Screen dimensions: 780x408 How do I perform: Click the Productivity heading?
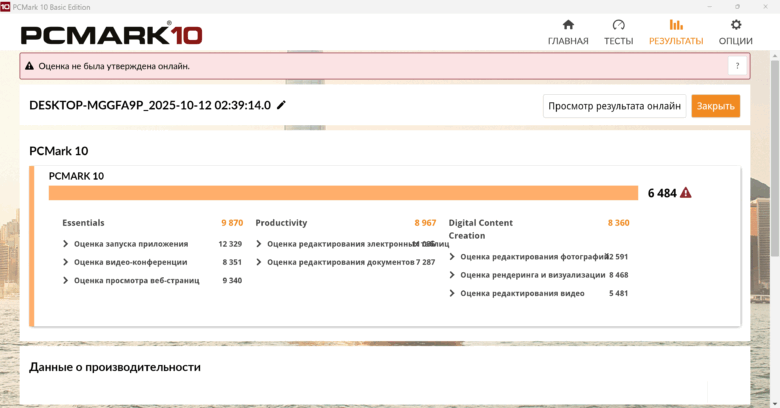[x=281, y=223]
